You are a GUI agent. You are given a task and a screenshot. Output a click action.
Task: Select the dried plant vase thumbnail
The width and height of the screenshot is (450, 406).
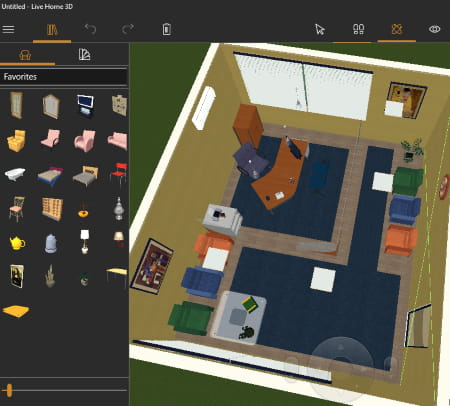50,276
